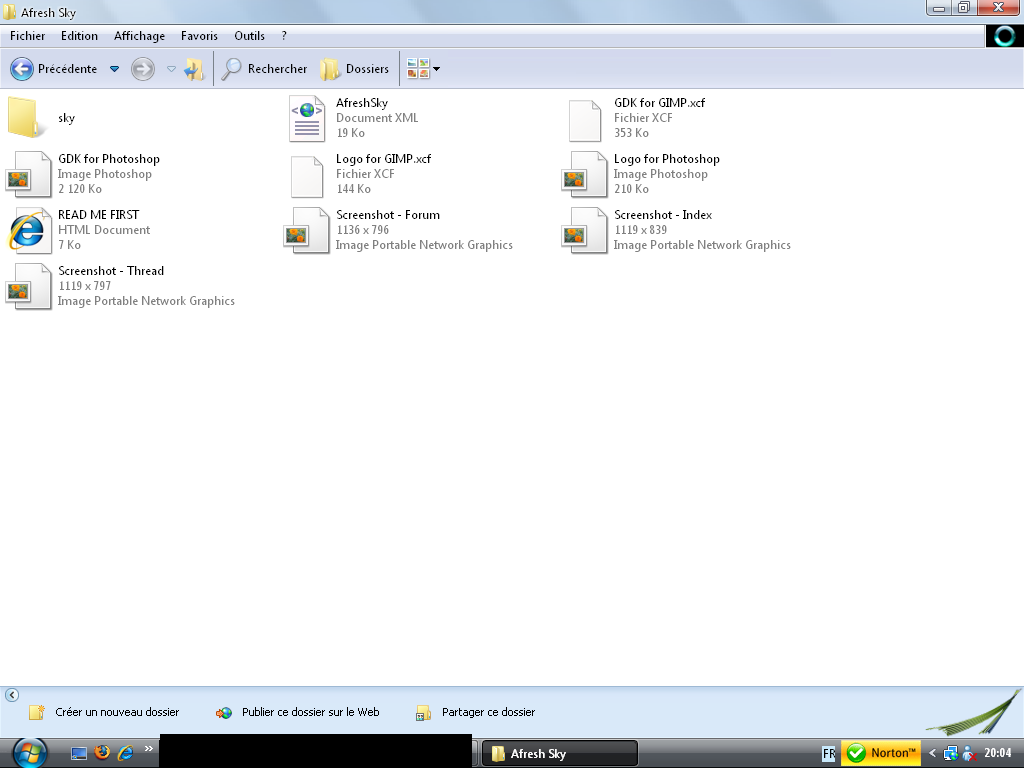The image size is (1024, 768).
Task: Select the Logo for Photoshop image icon
Action: (x=584, y=174)
